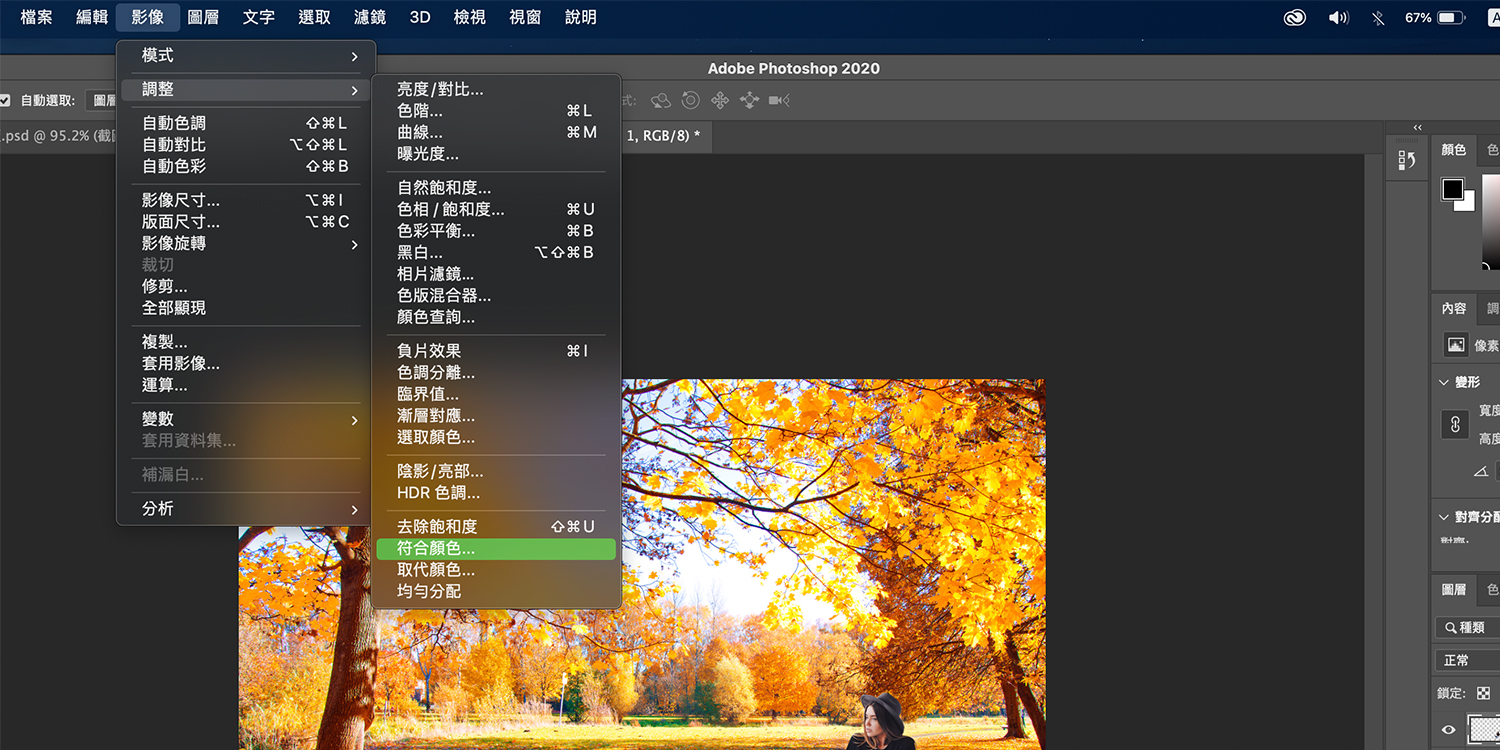
Task: Expand the 影像旋轉 submenu
Action: pos(247,244)
